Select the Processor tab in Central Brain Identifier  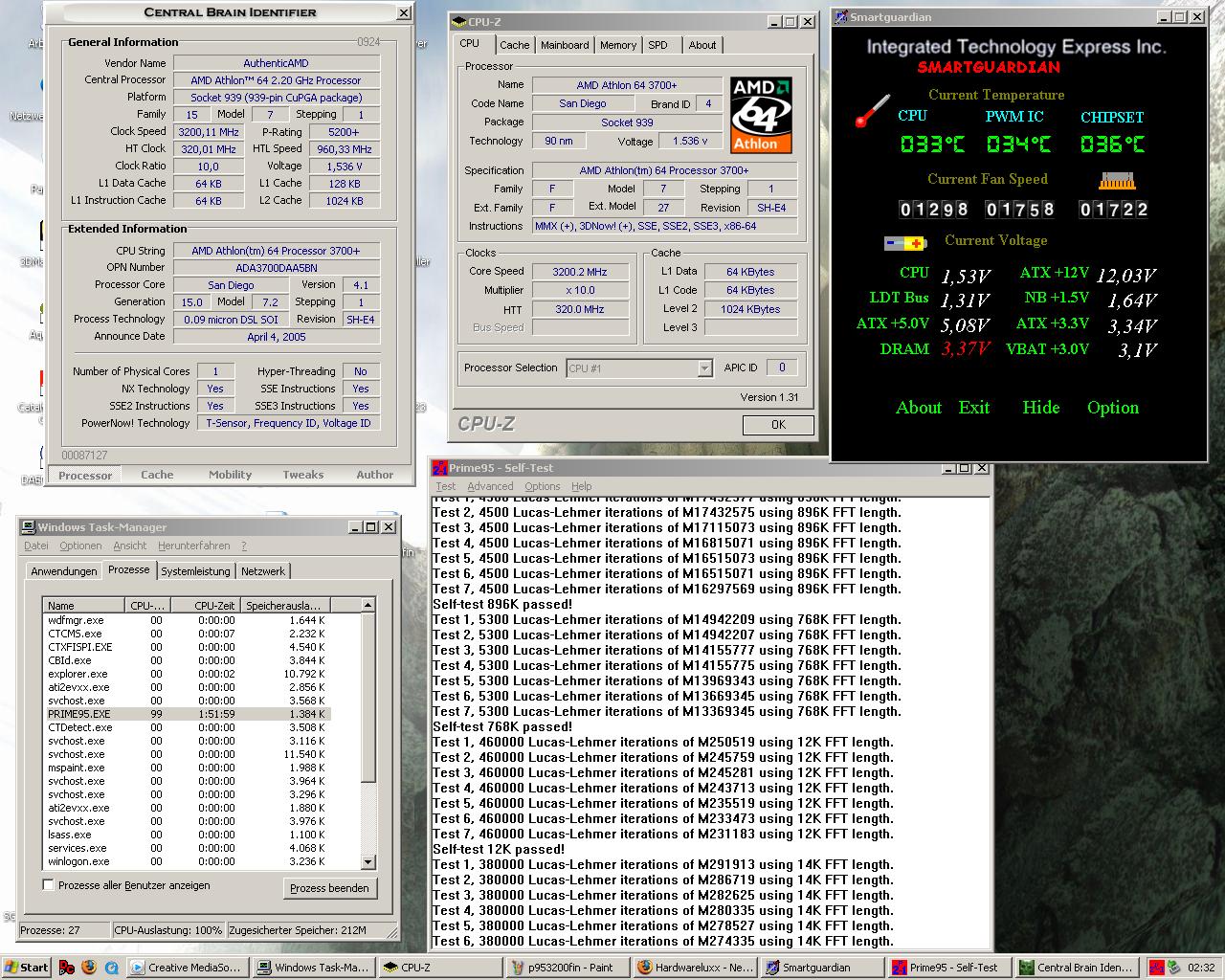(85, 475)
